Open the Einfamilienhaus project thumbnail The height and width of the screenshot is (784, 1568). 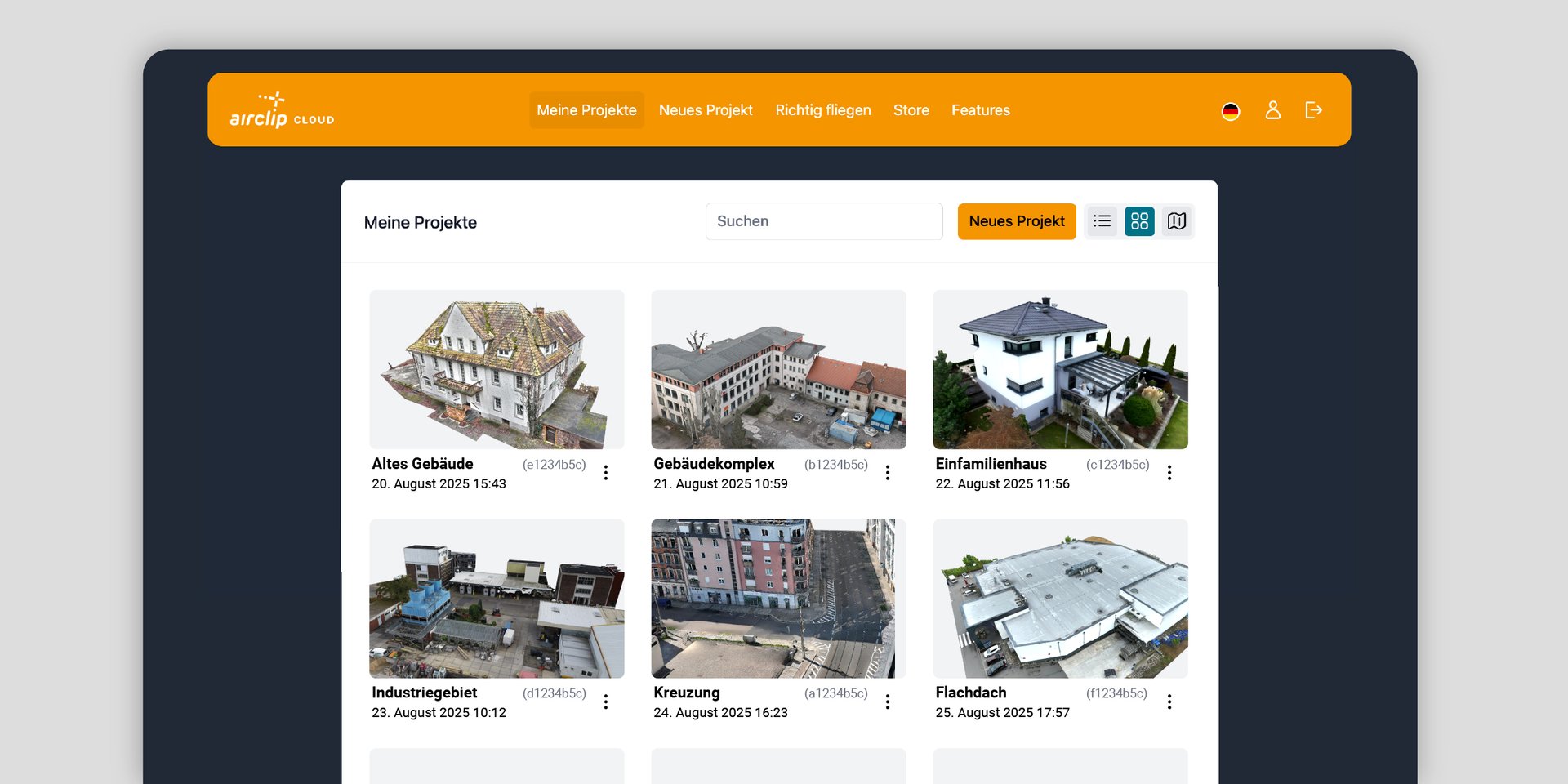point(1060,369)
